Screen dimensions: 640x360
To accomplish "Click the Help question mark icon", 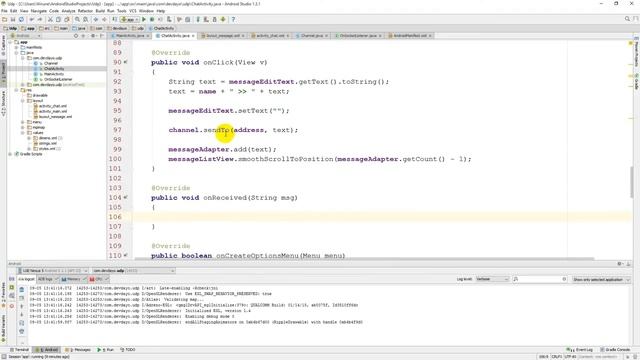I will click(233, 19).
